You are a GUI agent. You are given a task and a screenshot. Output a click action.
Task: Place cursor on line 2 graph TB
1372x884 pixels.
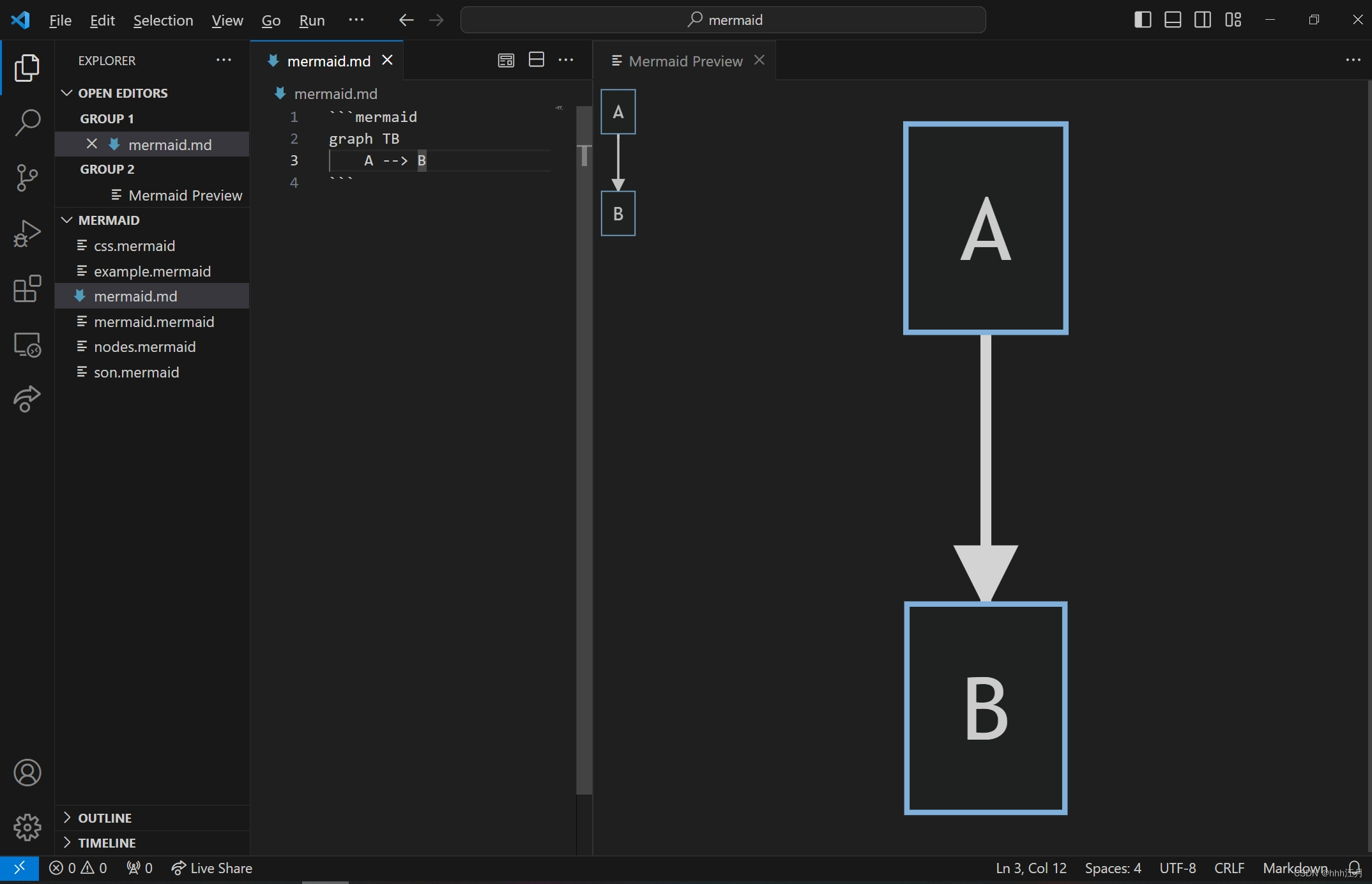(x=364, y=139)
